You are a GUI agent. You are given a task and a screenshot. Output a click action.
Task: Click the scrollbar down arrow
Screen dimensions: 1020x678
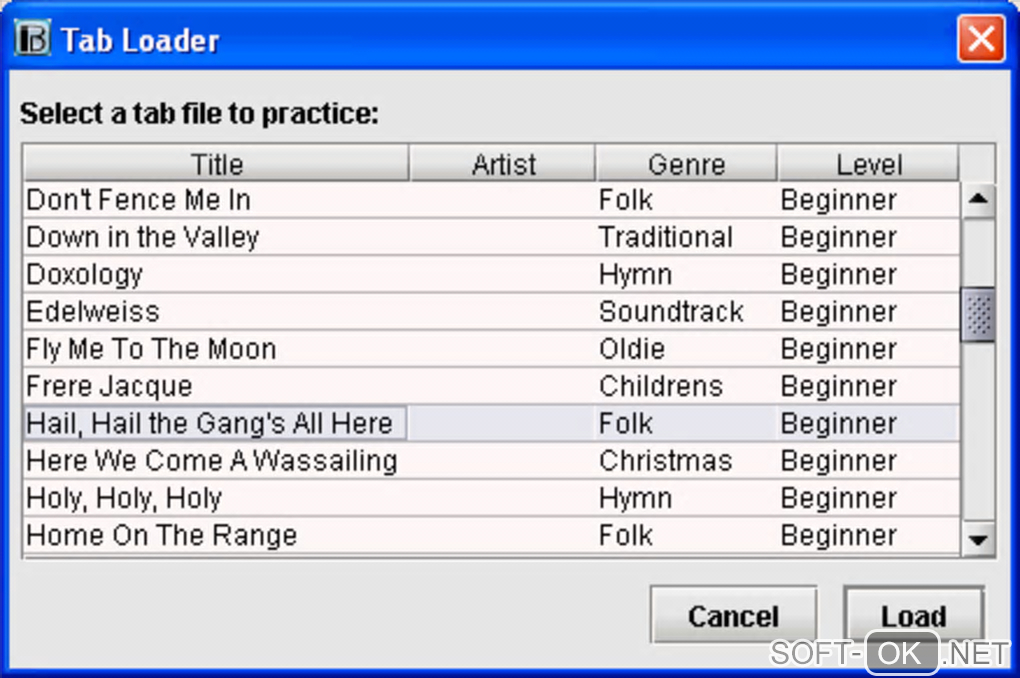977,540
